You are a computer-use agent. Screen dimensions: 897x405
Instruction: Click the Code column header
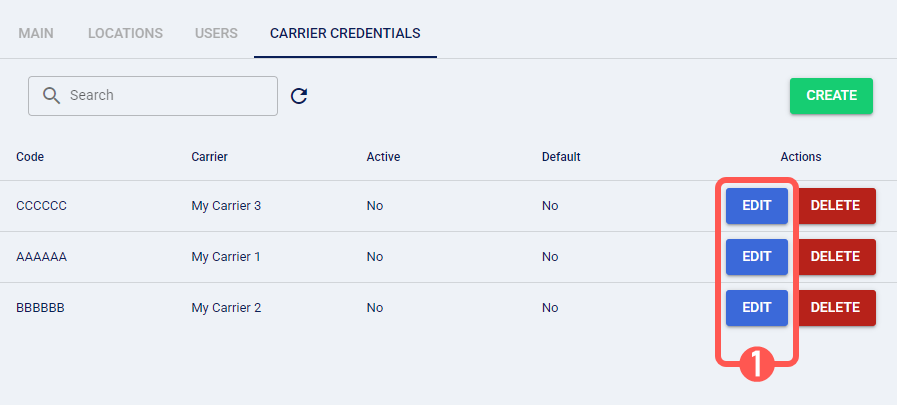pos(30,157)
